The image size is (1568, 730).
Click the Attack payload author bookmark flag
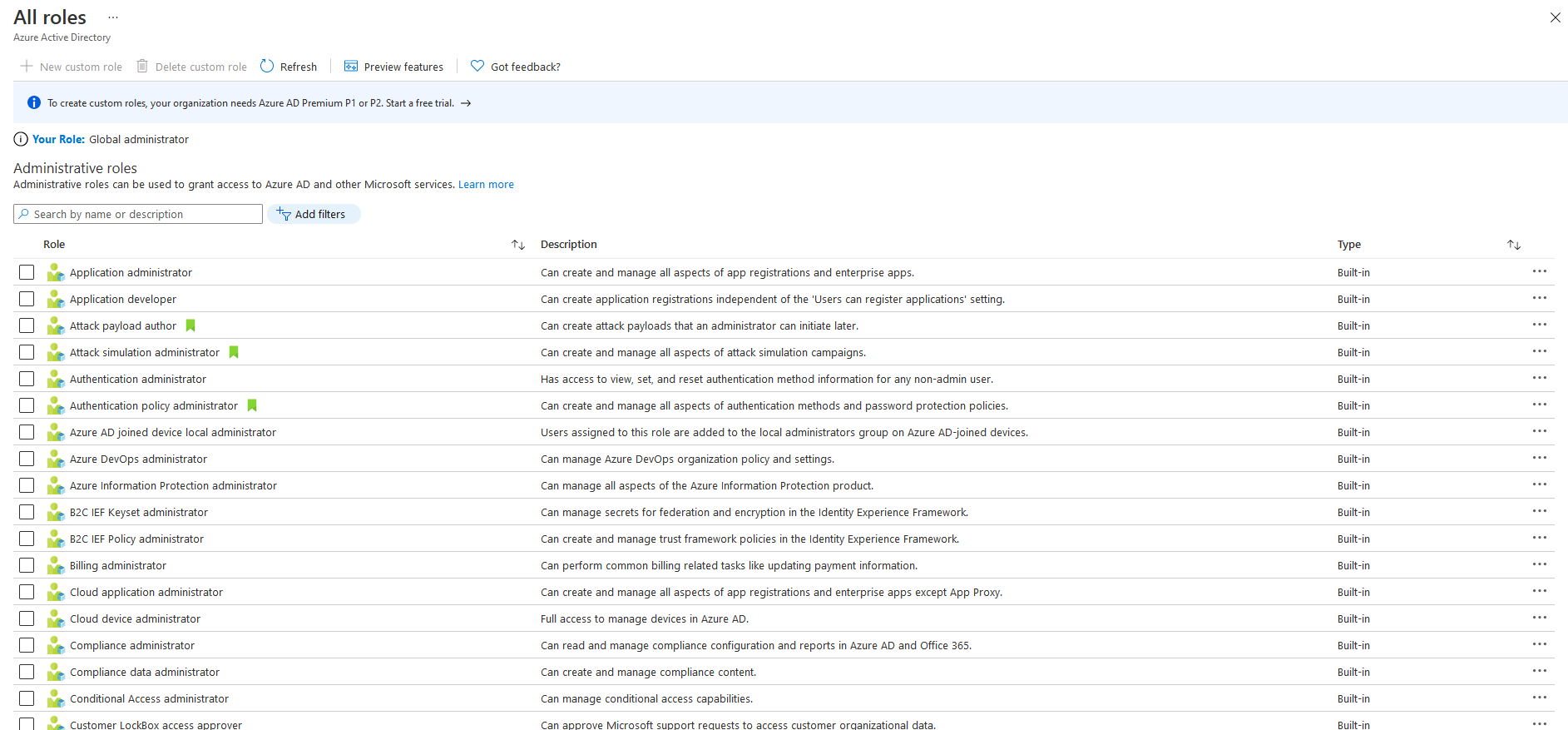tap(190, 325)
